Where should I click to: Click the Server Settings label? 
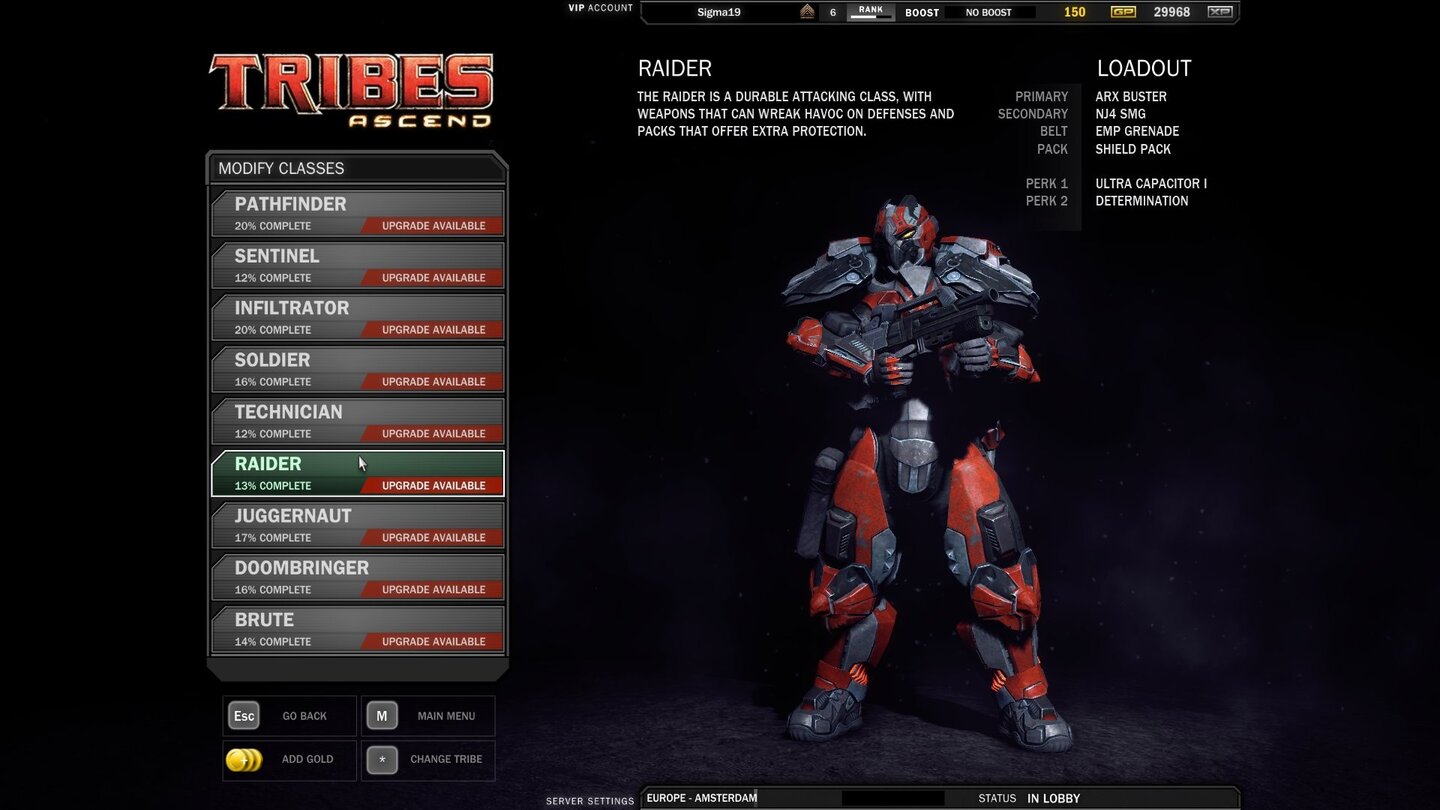tap(590, 801)
